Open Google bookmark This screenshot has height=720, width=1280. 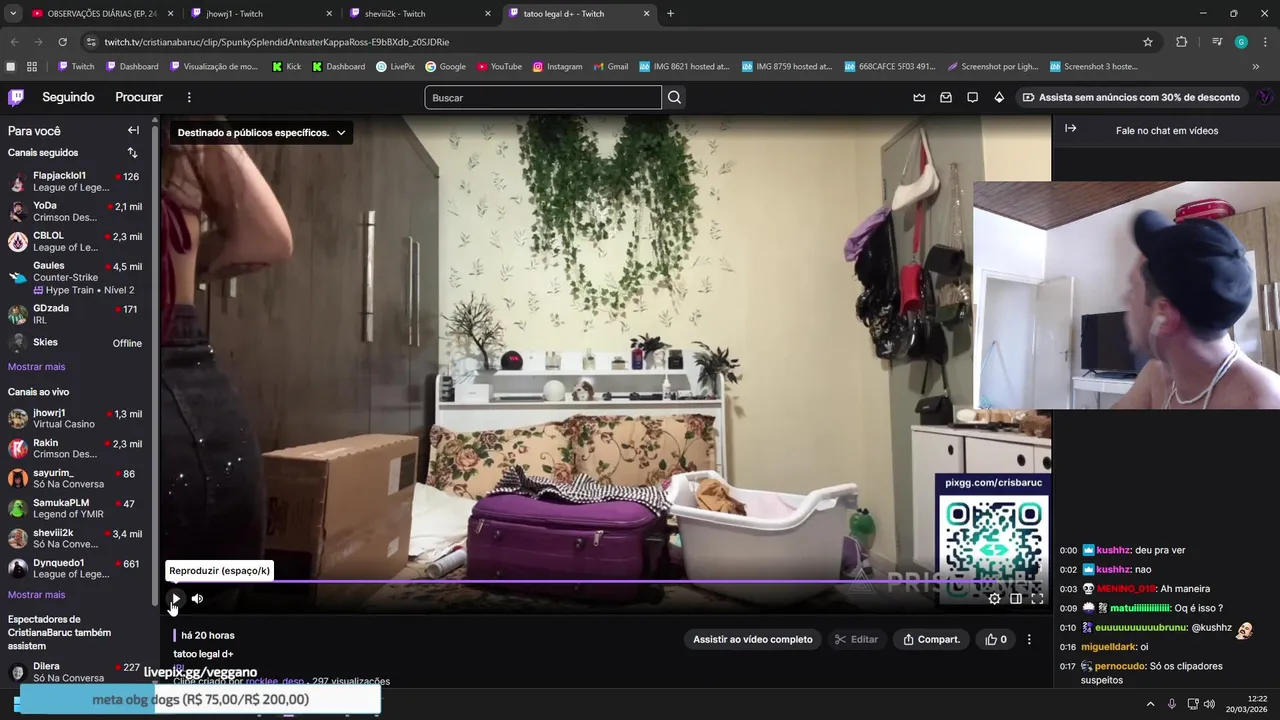pos(445,67)
